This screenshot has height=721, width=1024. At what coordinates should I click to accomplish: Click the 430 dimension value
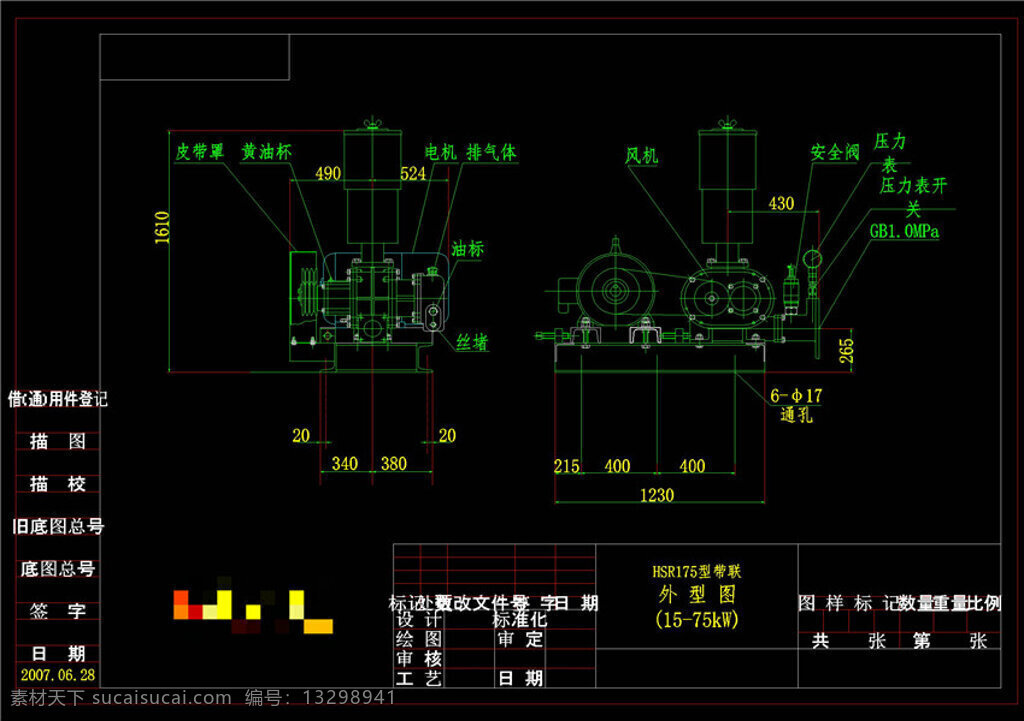point(781,203)
